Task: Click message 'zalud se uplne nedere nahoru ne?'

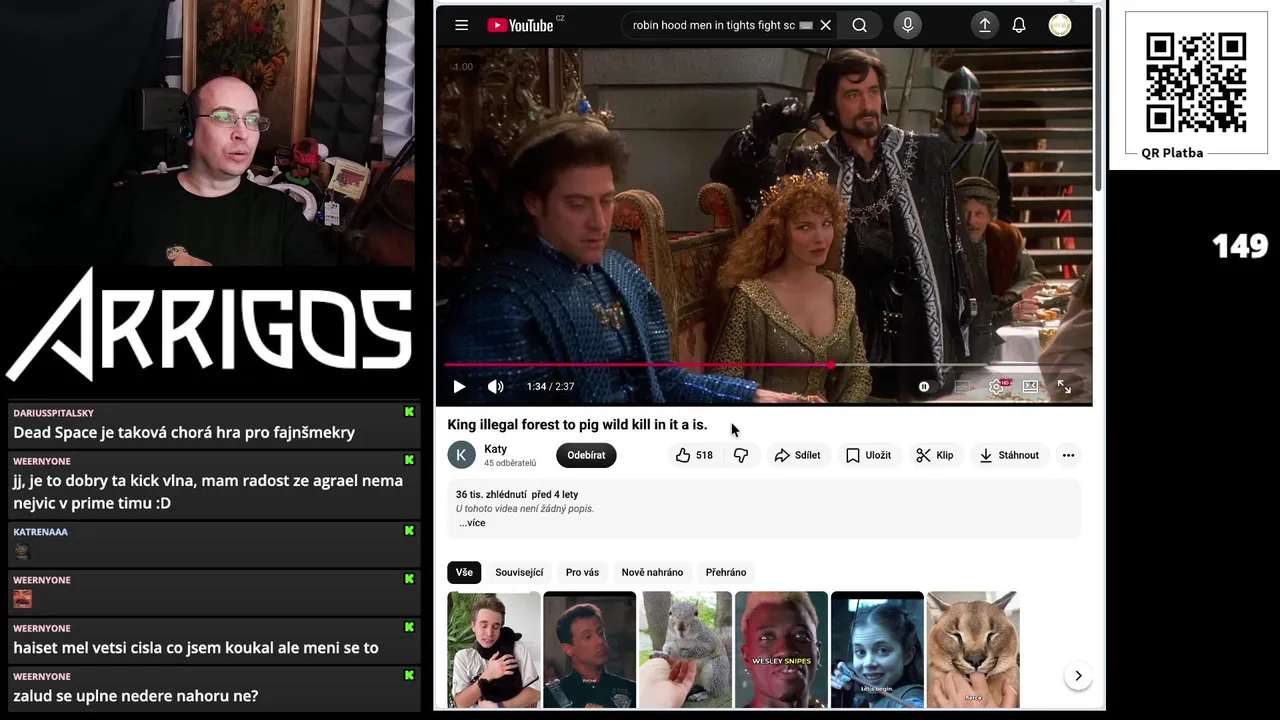Action: click(x=135, y=696)
